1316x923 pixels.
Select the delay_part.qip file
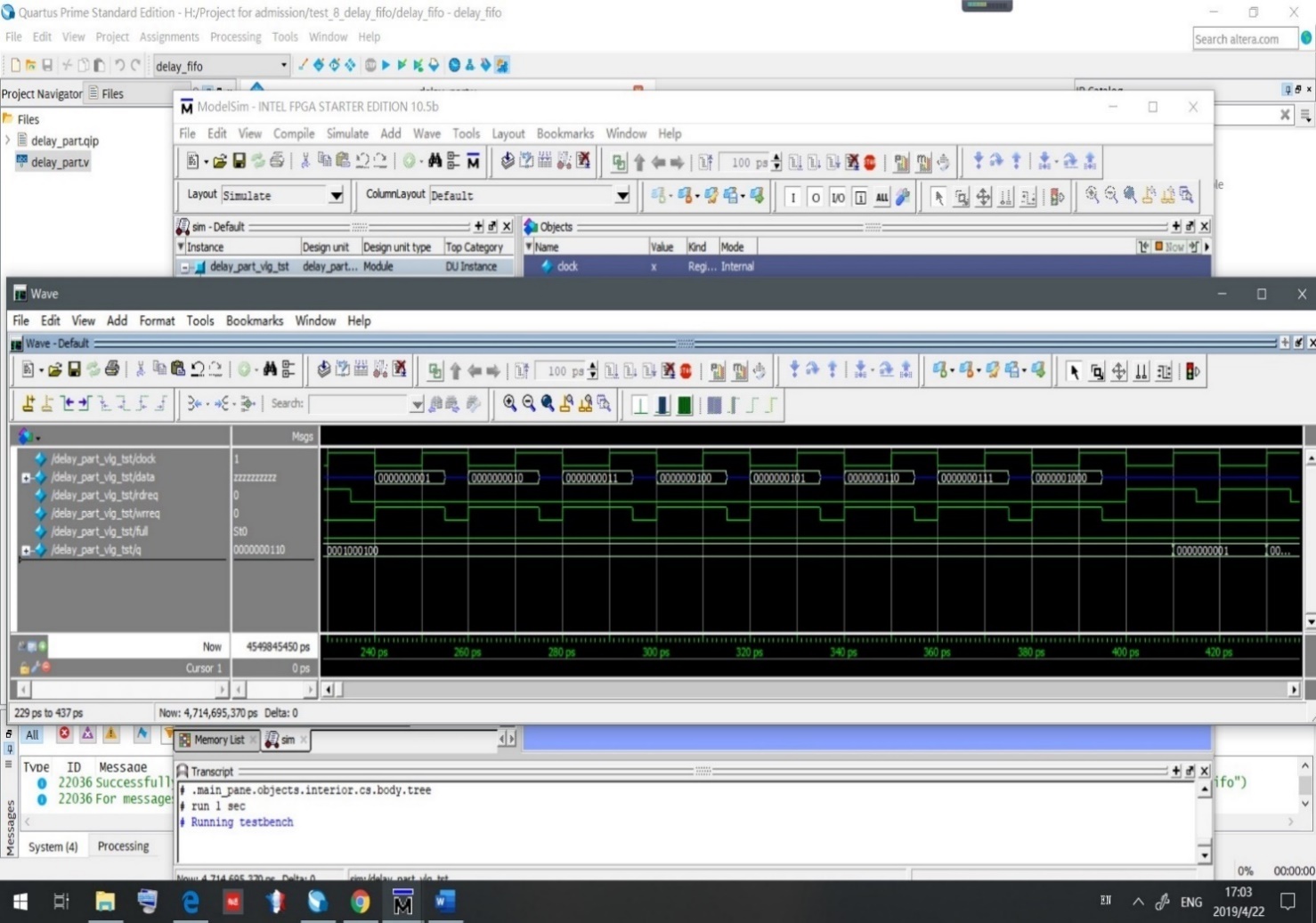tap(64, 141)
